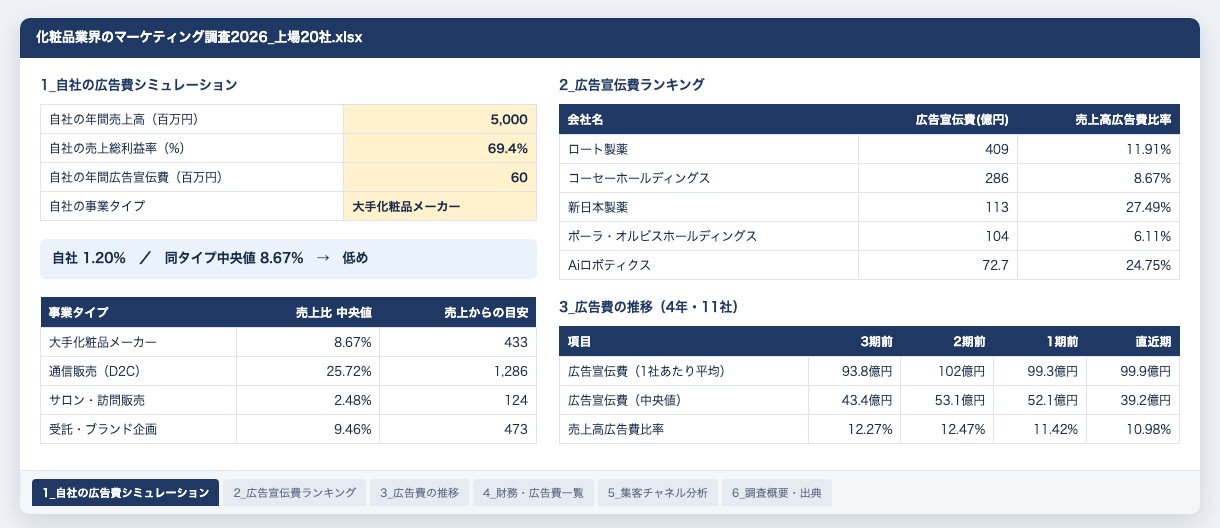Image resolution: width=1220 pixels, height=528 pixels.
Task: Open the 5_集客チャネル分析 tab
Action: [657, 493]
